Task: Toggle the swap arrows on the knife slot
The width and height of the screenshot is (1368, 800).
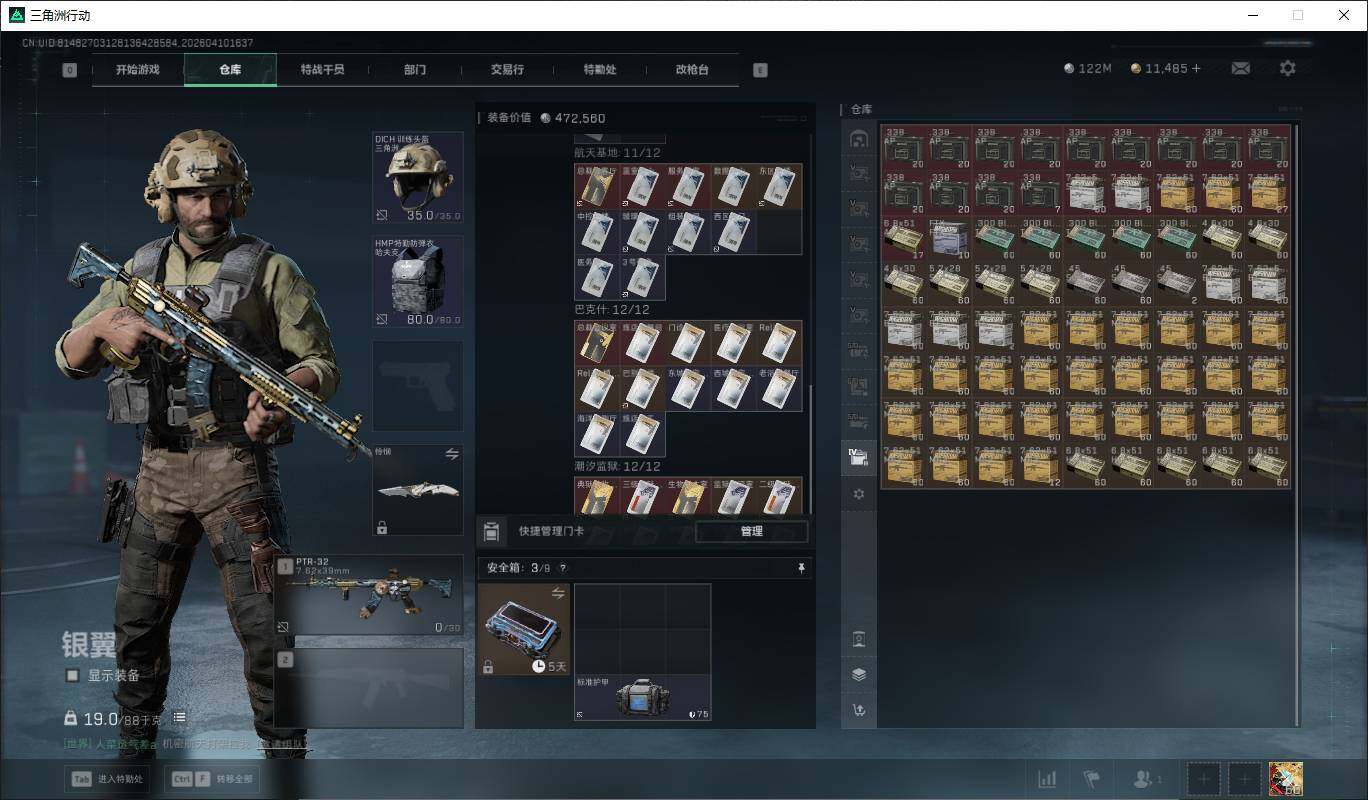Action: [x=452, y=454]
